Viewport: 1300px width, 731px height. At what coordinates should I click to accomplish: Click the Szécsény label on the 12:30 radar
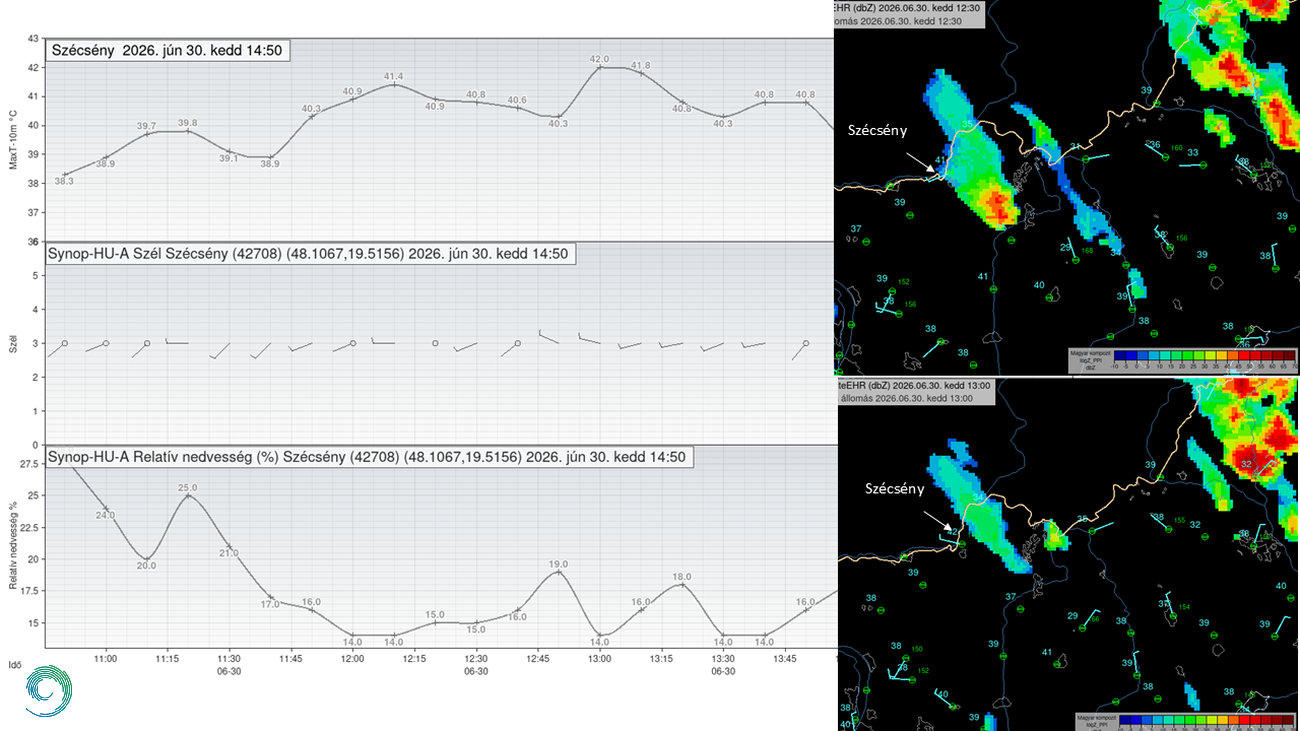click(x=880, y=130)
